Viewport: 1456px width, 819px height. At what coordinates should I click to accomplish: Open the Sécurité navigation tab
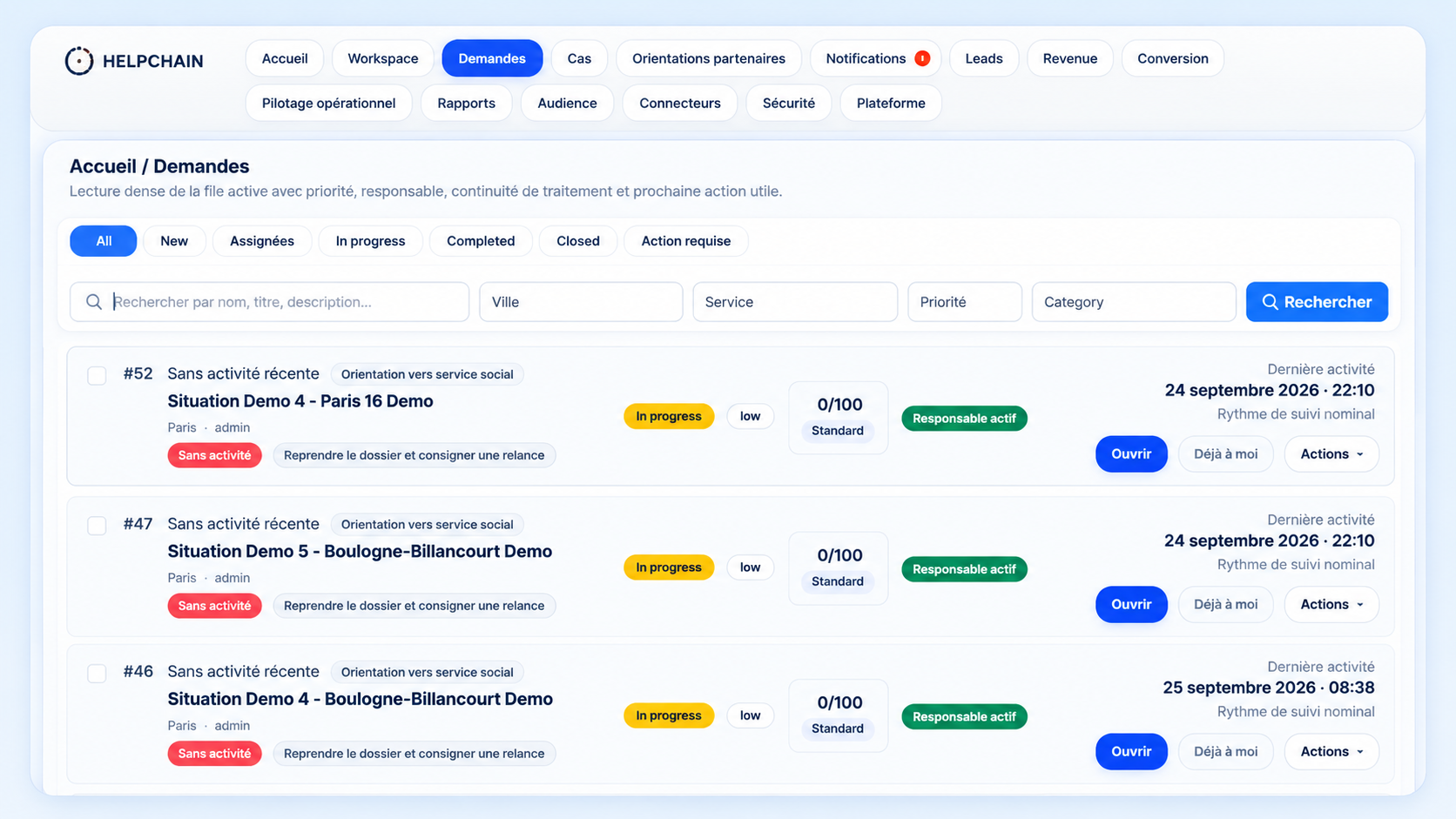tap(789, 103)
